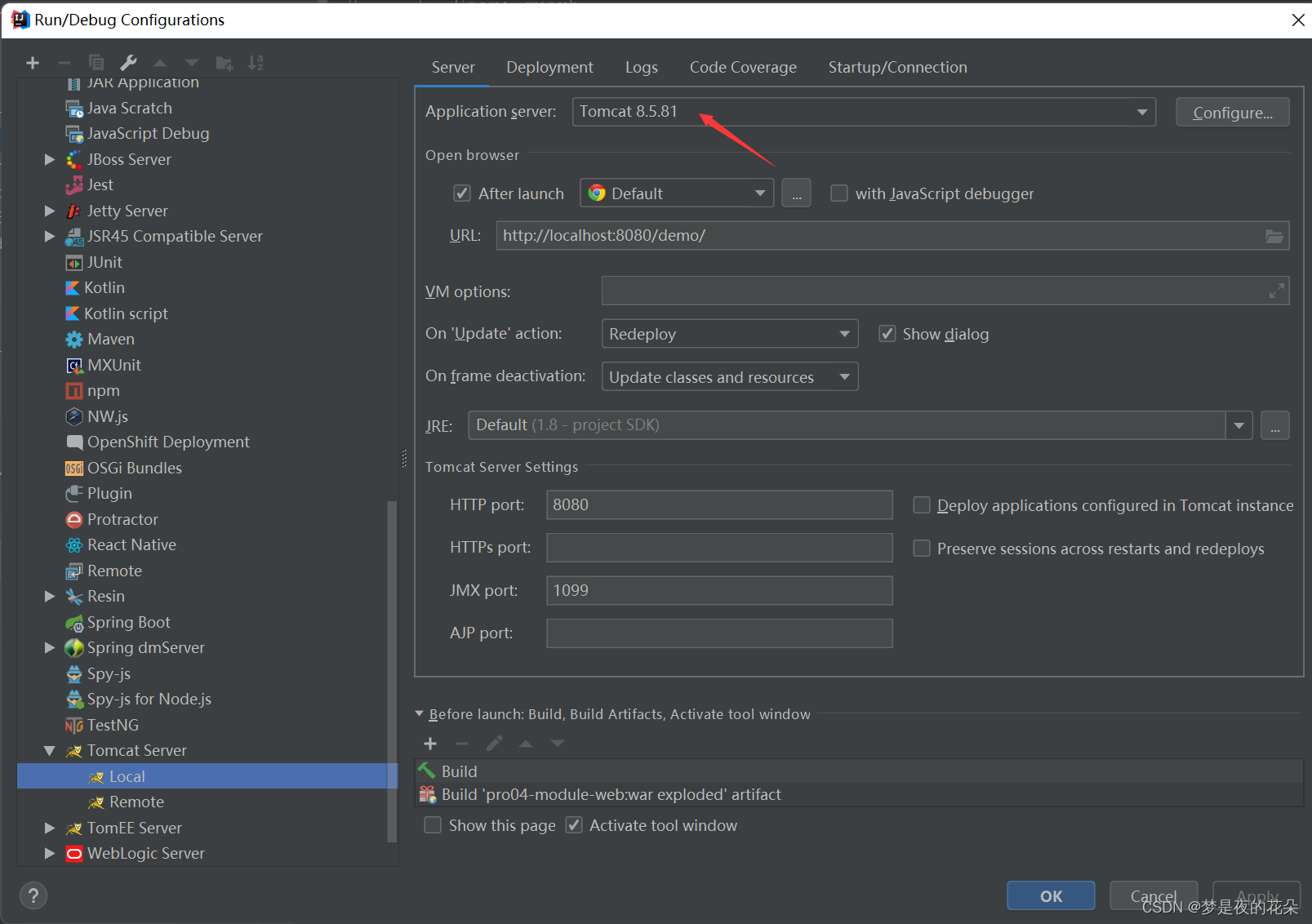Toggle the Show dialog checkbox
The height and width of the screenshot is (924, 1312).
pos(887,334)
